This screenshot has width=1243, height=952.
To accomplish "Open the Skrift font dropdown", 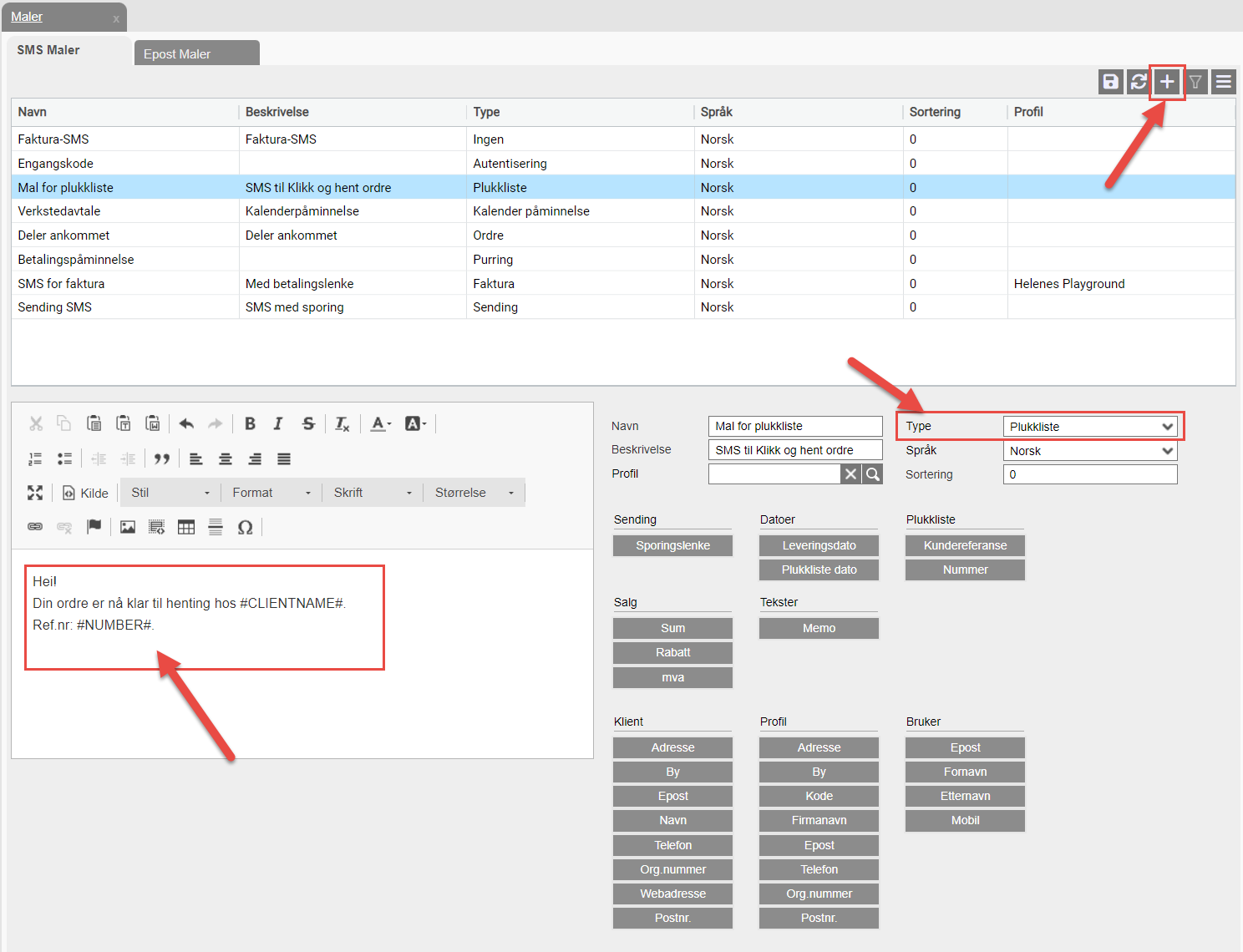I will tap(373, 493).
